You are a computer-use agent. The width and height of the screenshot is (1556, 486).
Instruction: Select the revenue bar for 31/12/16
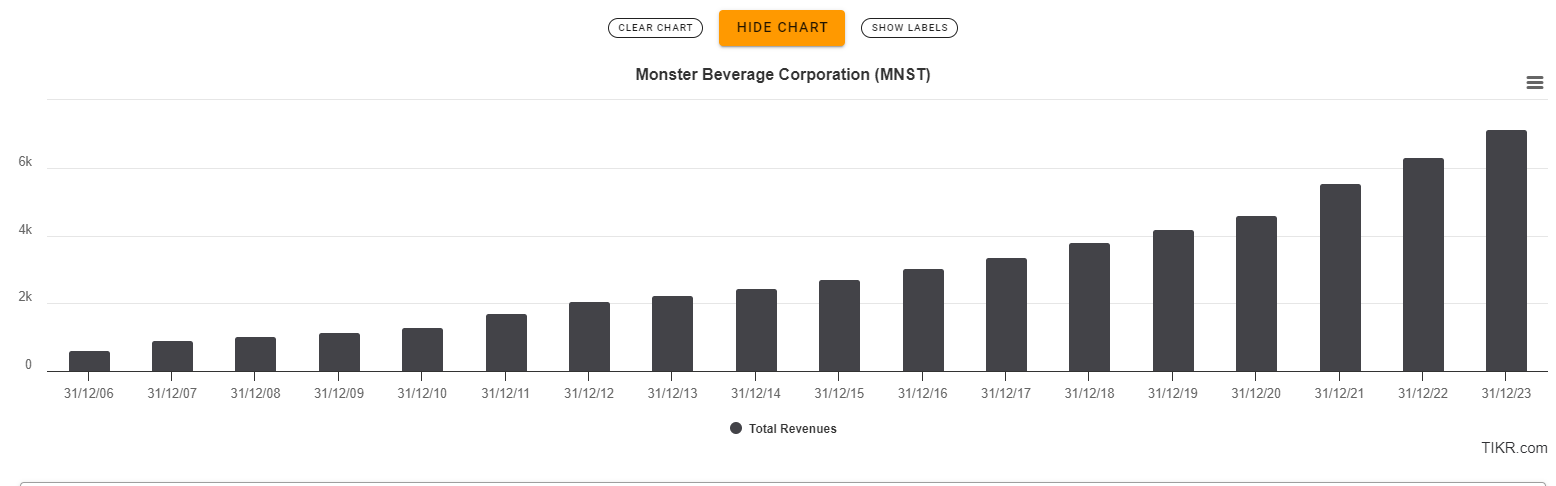(923, 320)
